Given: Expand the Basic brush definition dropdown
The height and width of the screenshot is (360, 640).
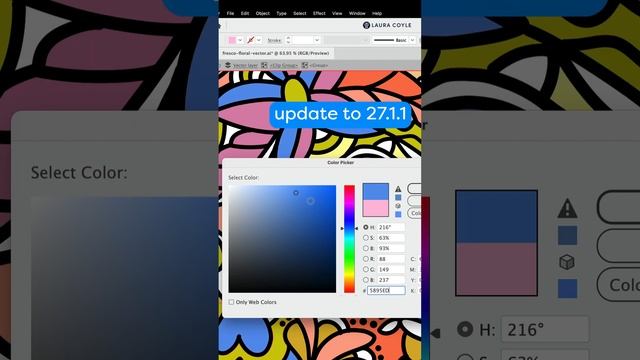Looking at the screenshot, I should (412, 40).
